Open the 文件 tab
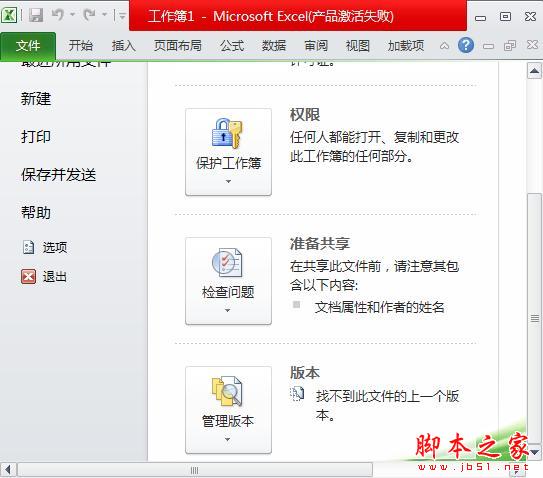This screenshot has height=478, width=543. pyautogui.click(x=28, y=46)
